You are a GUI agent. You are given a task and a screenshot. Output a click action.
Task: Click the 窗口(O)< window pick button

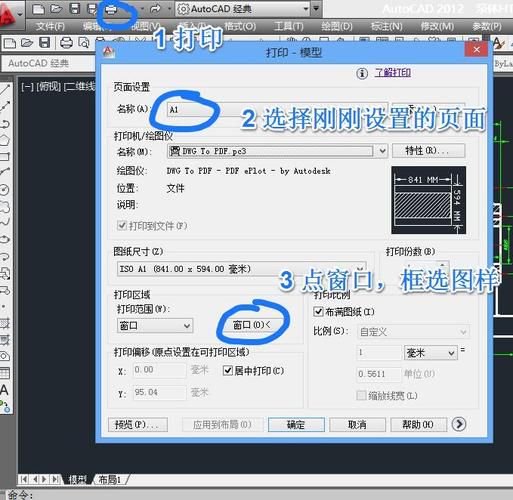point(252,325)
